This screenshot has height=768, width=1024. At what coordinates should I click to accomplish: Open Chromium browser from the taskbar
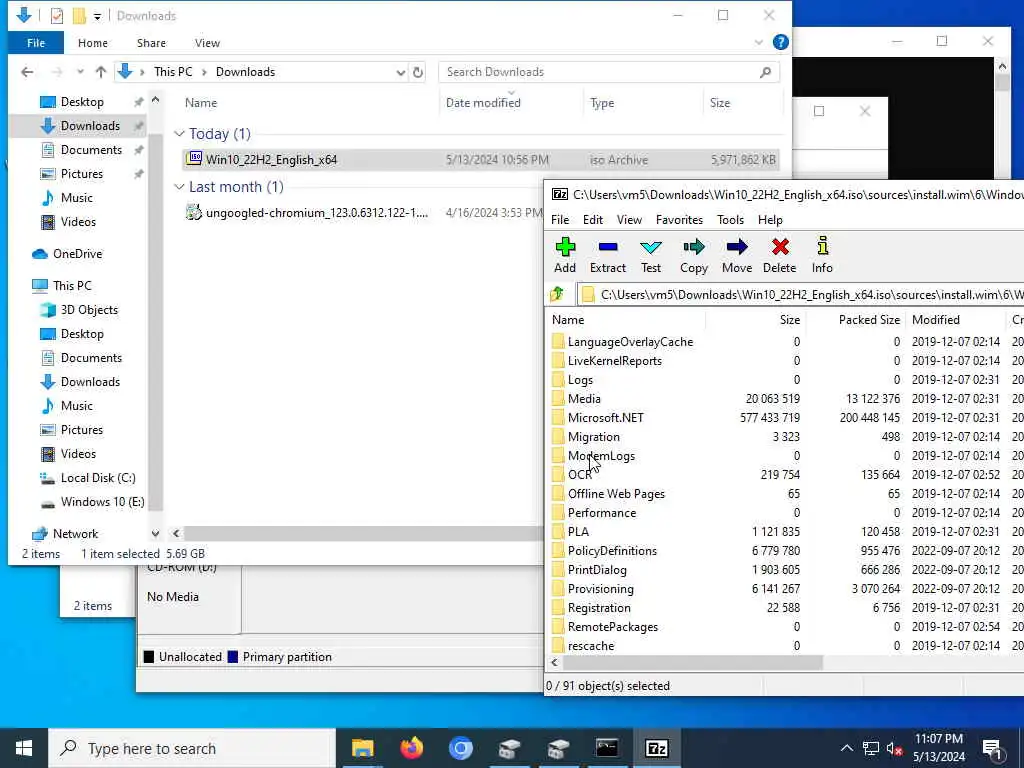pos(460,748)
